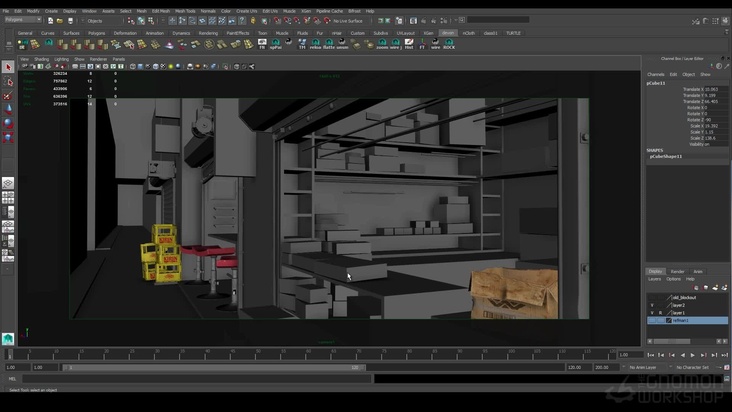Viewport: 732px width, 412px height.
Task: Click the npPai shelf button
Action: (x=275, y=44)
